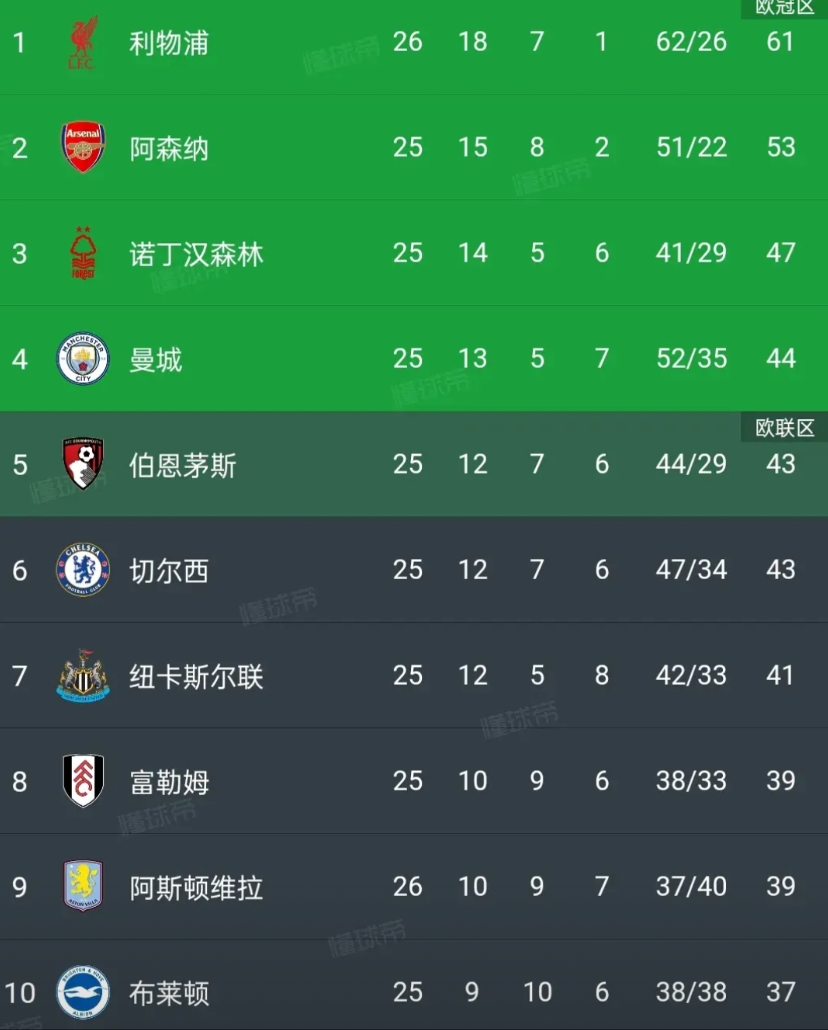The image size is (828, 1030).
Task: Tap the Aston Villa lion crest
Action: click(83, 886)
